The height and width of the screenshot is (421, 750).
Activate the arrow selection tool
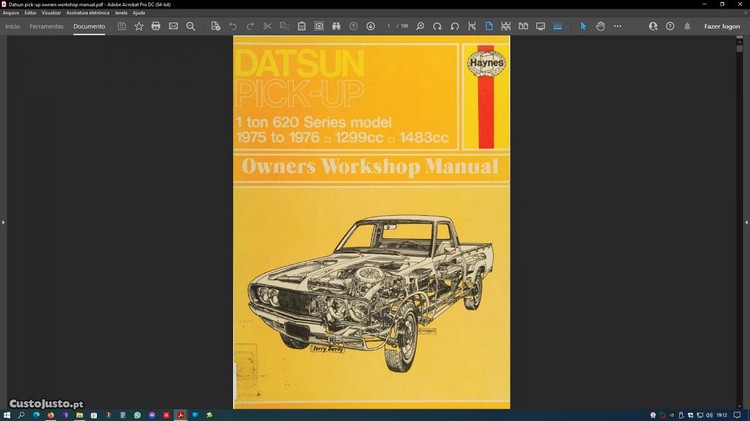pyautogui.click(x=583, y=26)
